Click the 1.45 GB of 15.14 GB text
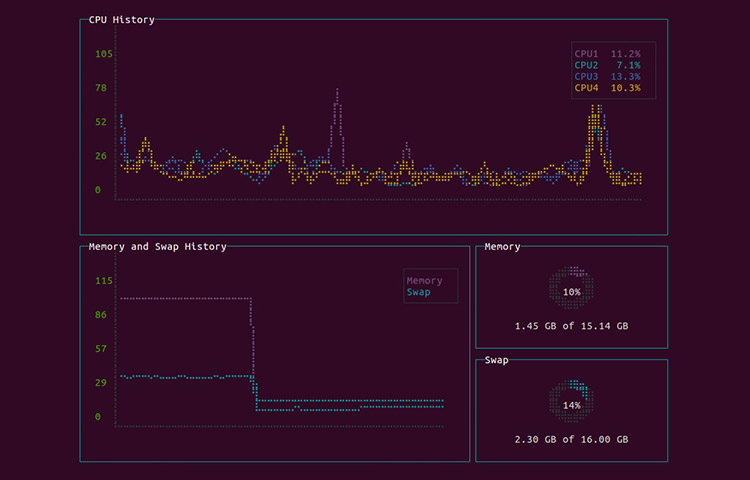 pyautogui.click(x=571, y=326)
